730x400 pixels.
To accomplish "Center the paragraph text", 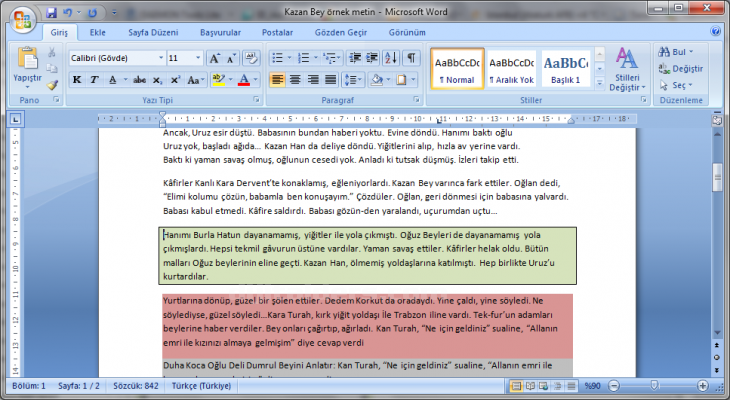I will point(295,80).
